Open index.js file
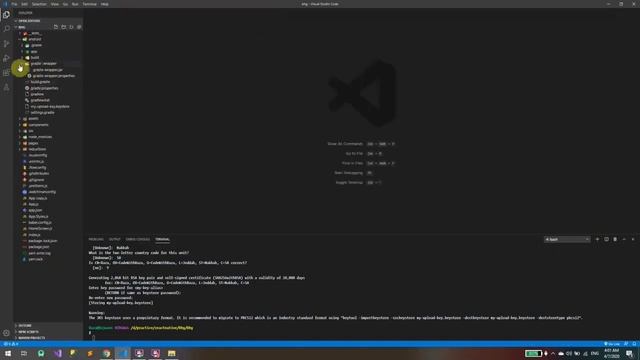This screenshot has width=640, height=360. pyautogui.click(x=34, y=235)
